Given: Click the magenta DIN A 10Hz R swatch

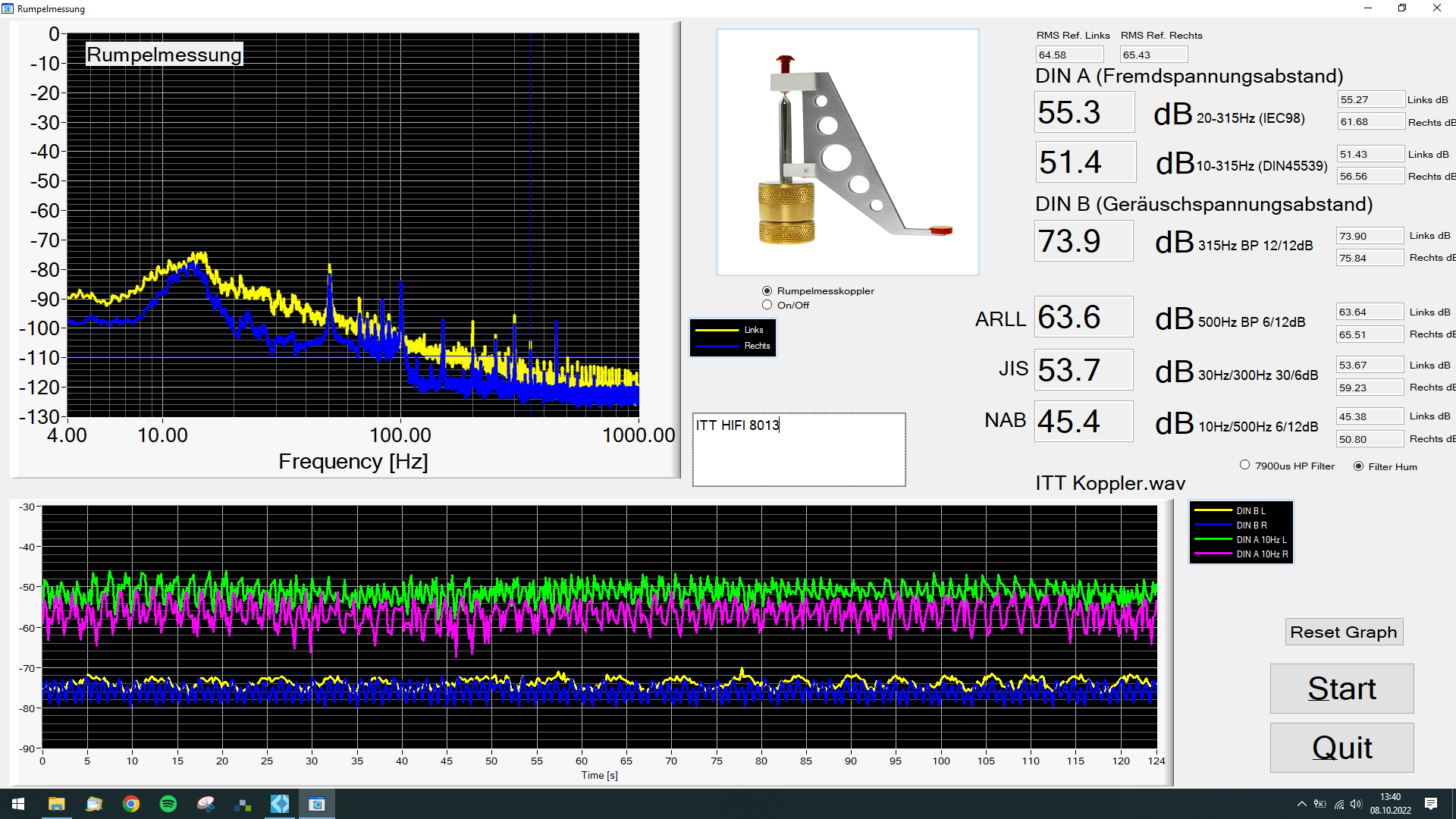Looking at the screenshot, I should click(x=1213, y=554).
